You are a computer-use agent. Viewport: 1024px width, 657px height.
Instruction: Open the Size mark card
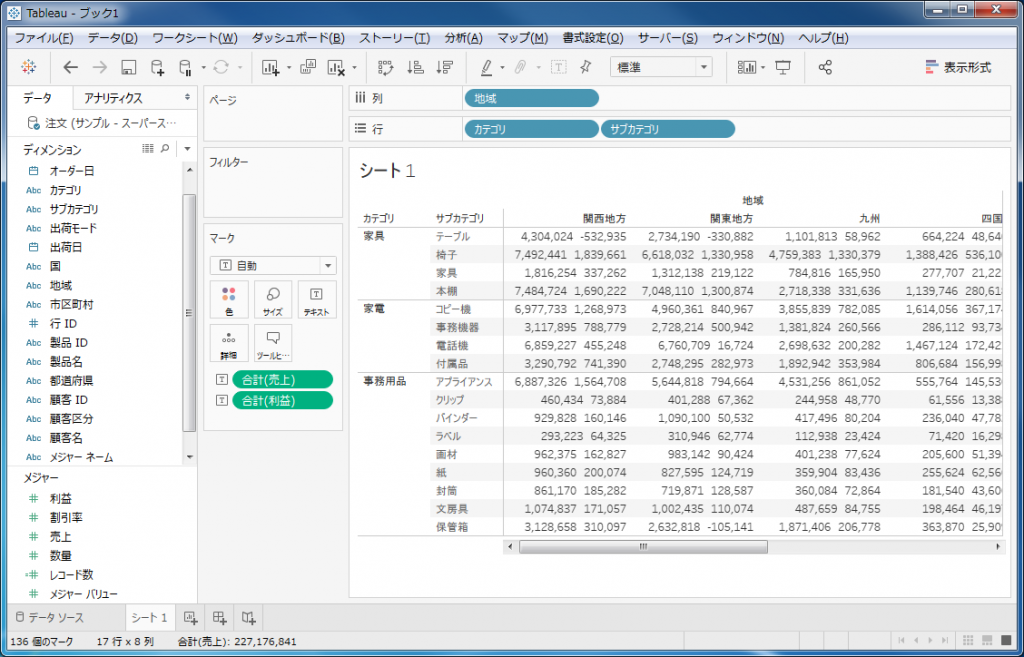click(272, 299)
